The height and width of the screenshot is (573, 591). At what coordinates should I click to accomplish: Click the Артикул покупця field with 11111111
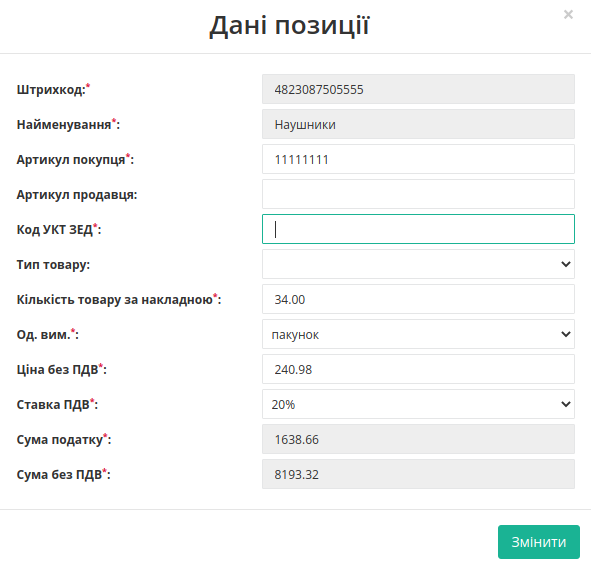coord(418,159)
